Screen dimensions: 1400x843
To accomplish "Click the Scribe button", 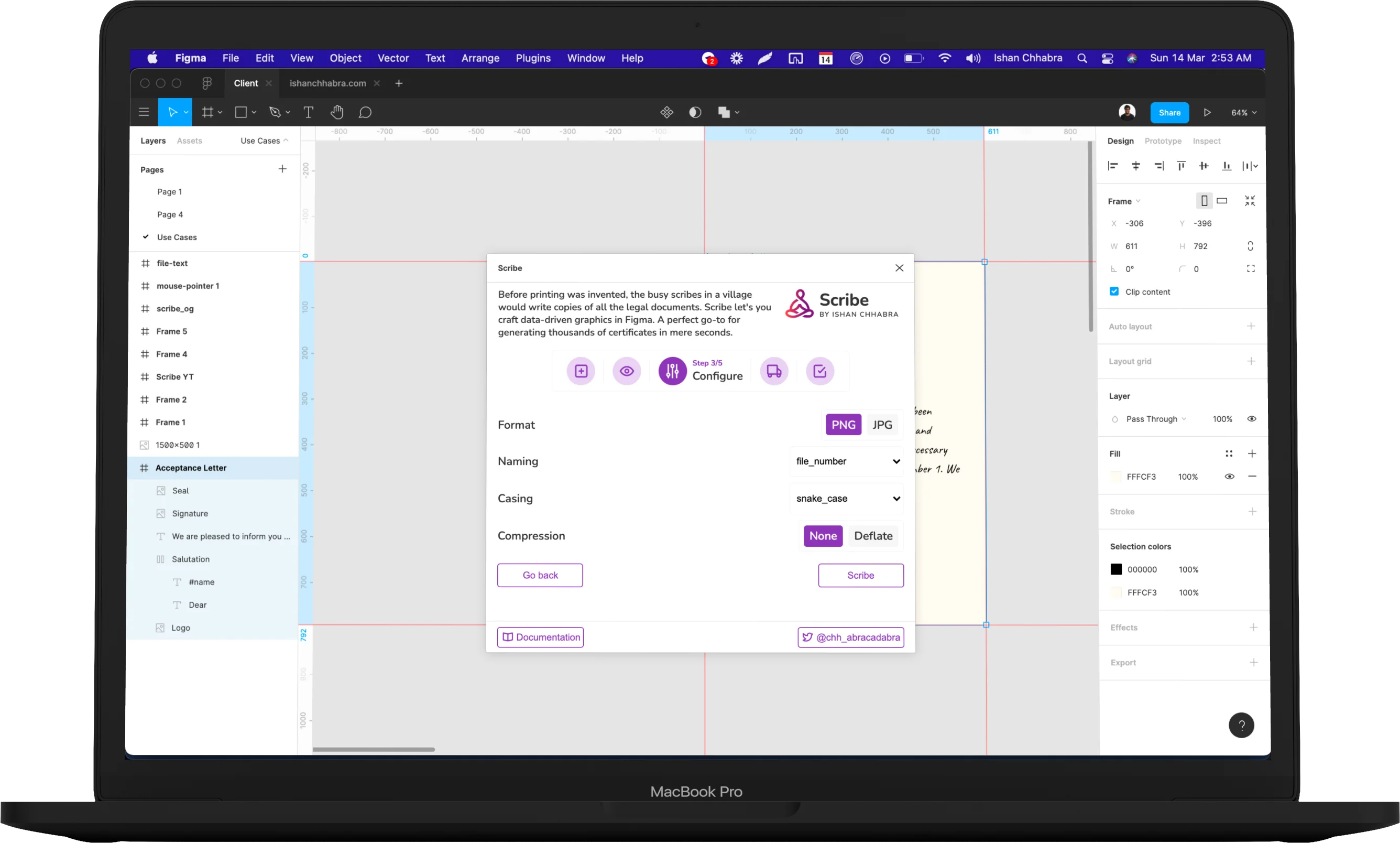I will (x=860, y=575).
